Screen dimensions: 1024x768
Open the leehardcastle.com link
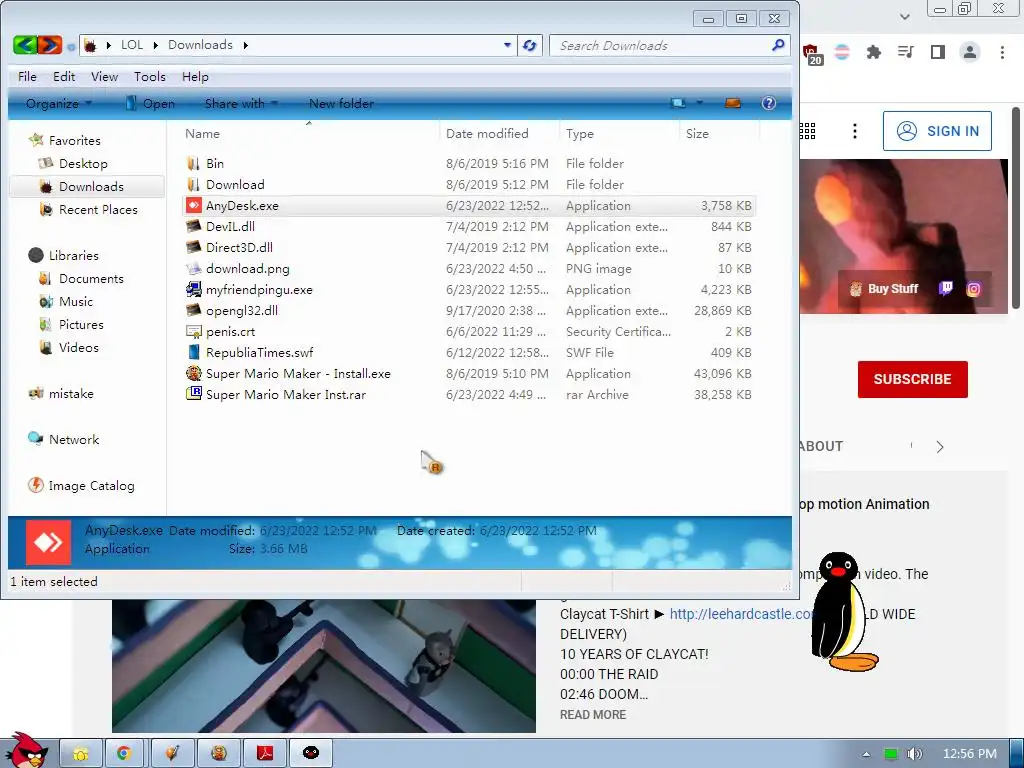coord(743,614)
